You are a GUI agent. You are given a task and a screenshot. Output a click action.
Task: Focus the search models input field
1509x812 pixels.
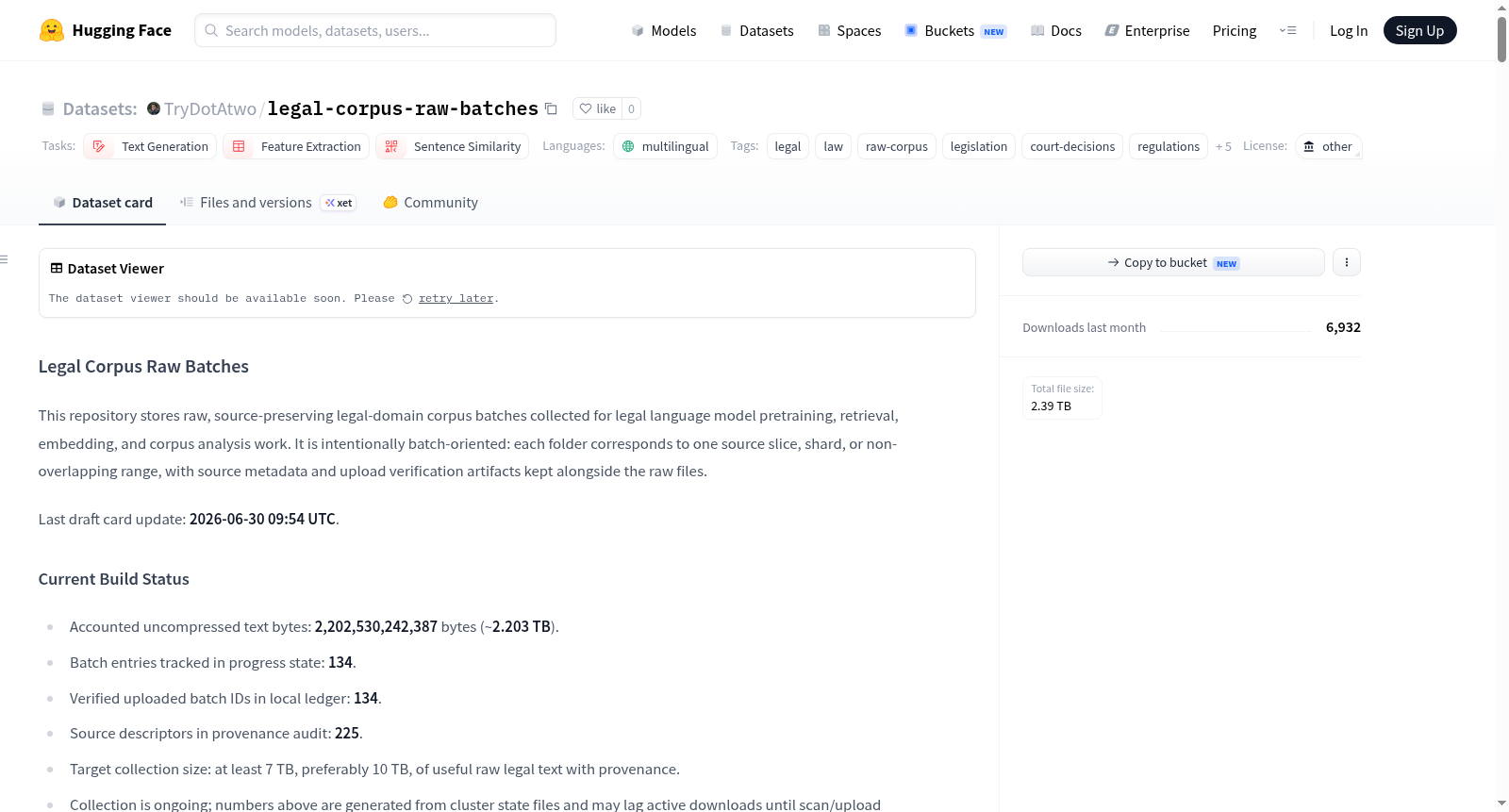(375, 30)
